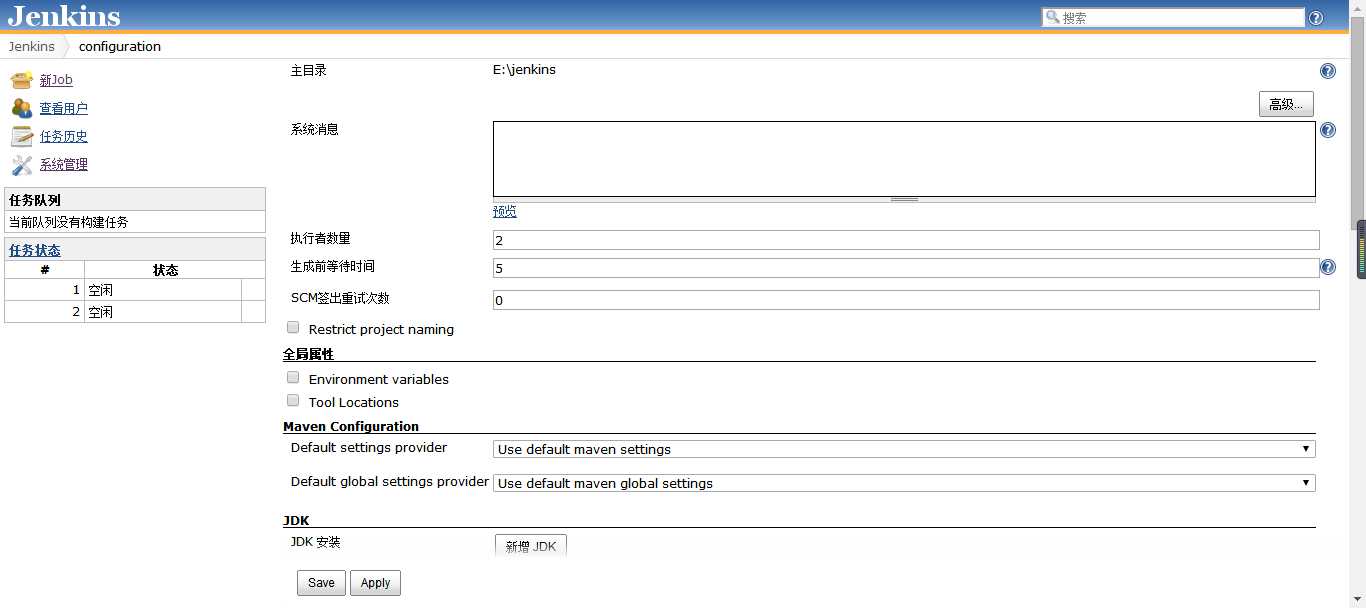This screenshot has height=608, width=1366.
Task: Click configuration breadcrumb item
Action: (x=120, y=46)
